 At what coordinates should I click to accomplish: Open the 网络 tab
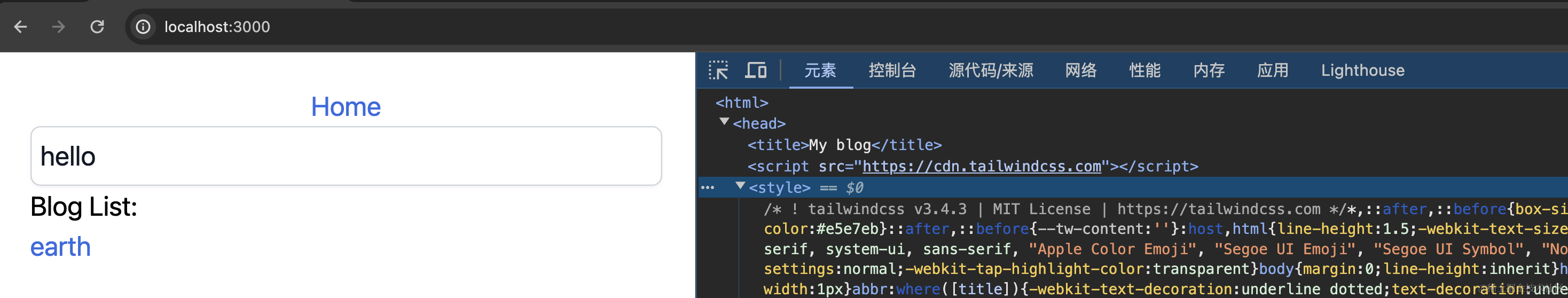pos(1080,70)
